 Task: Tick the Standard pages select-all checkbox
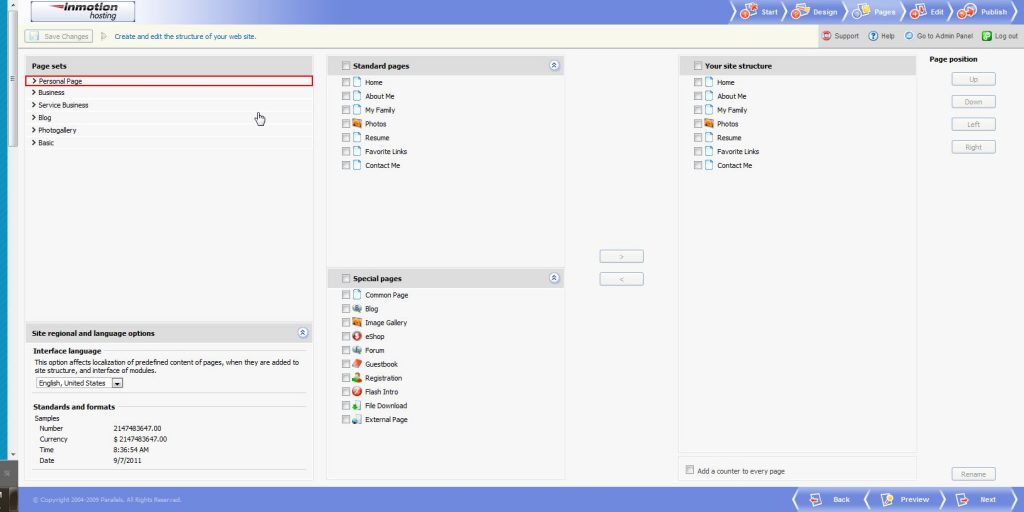(346, 66)
